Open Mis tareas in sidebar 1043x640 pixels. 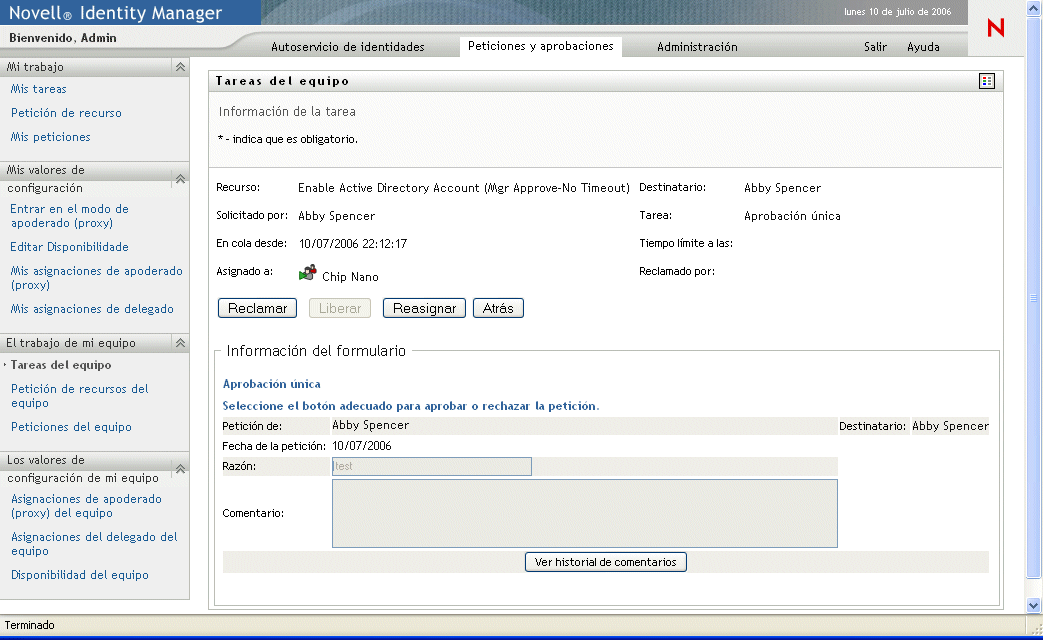(39, 89)
